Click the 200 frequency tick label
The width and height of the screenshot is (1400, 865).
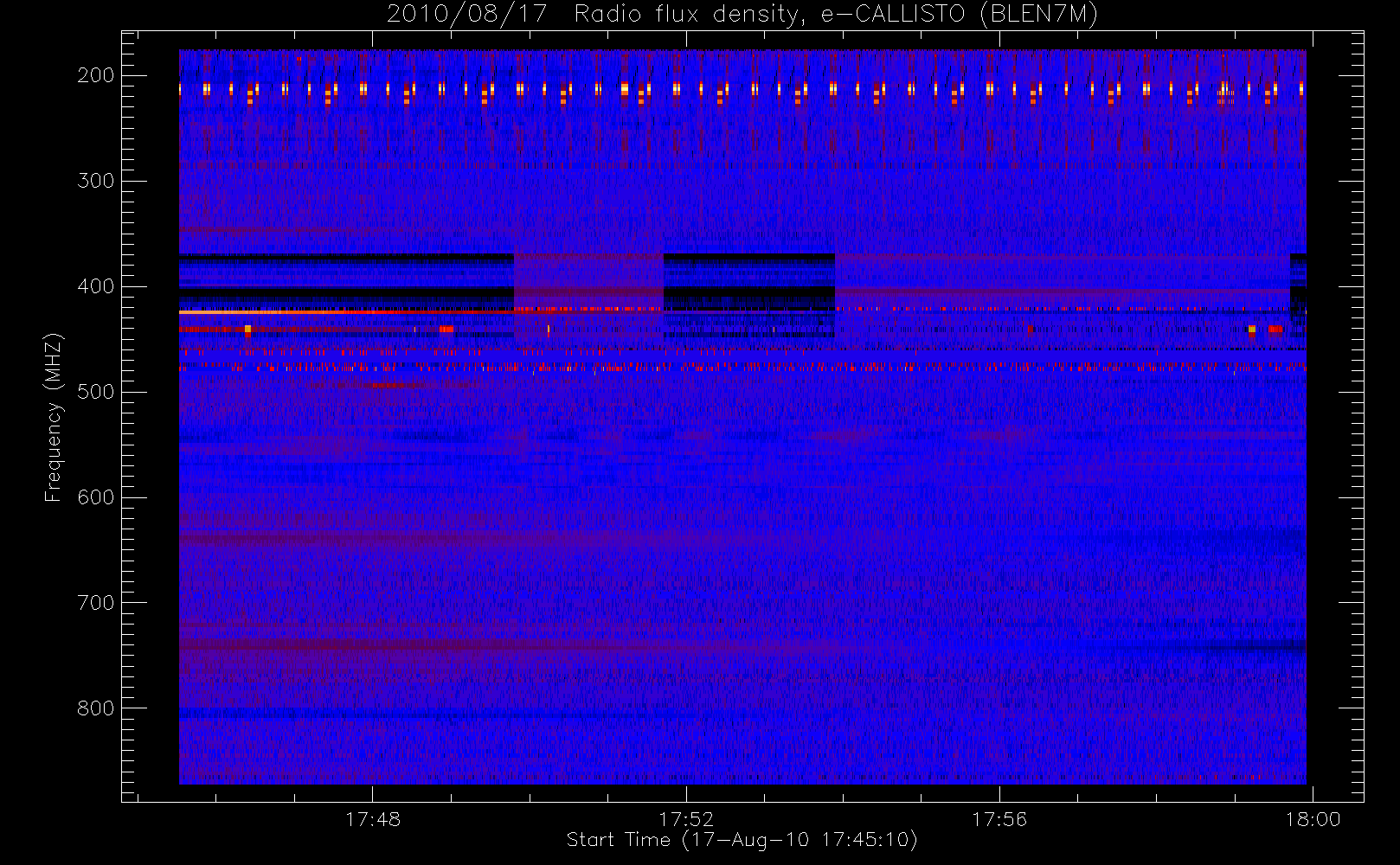[x=95, y=75]
